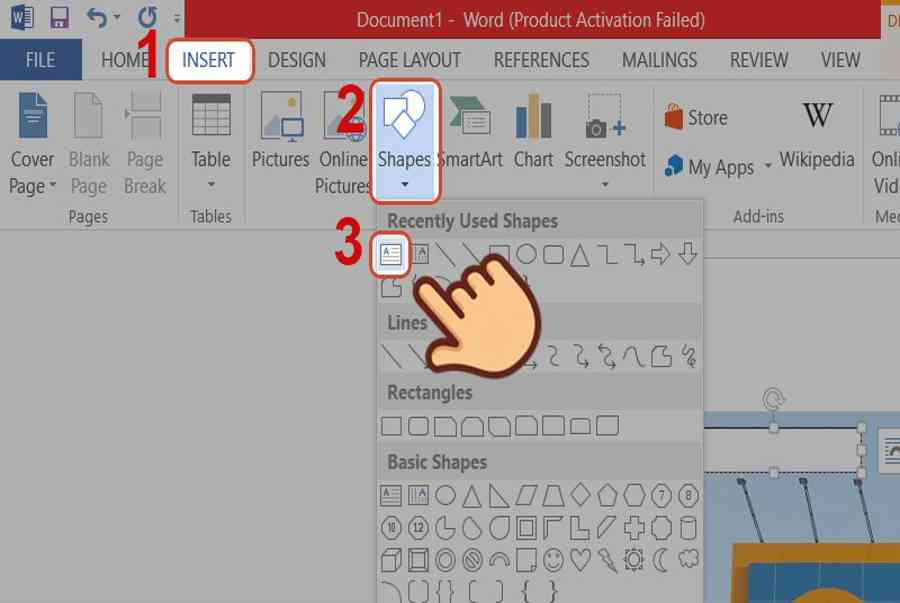900x603 pixels.
Task: Choose the Scribble shape in Lines
Action: [x=688, y=356]
